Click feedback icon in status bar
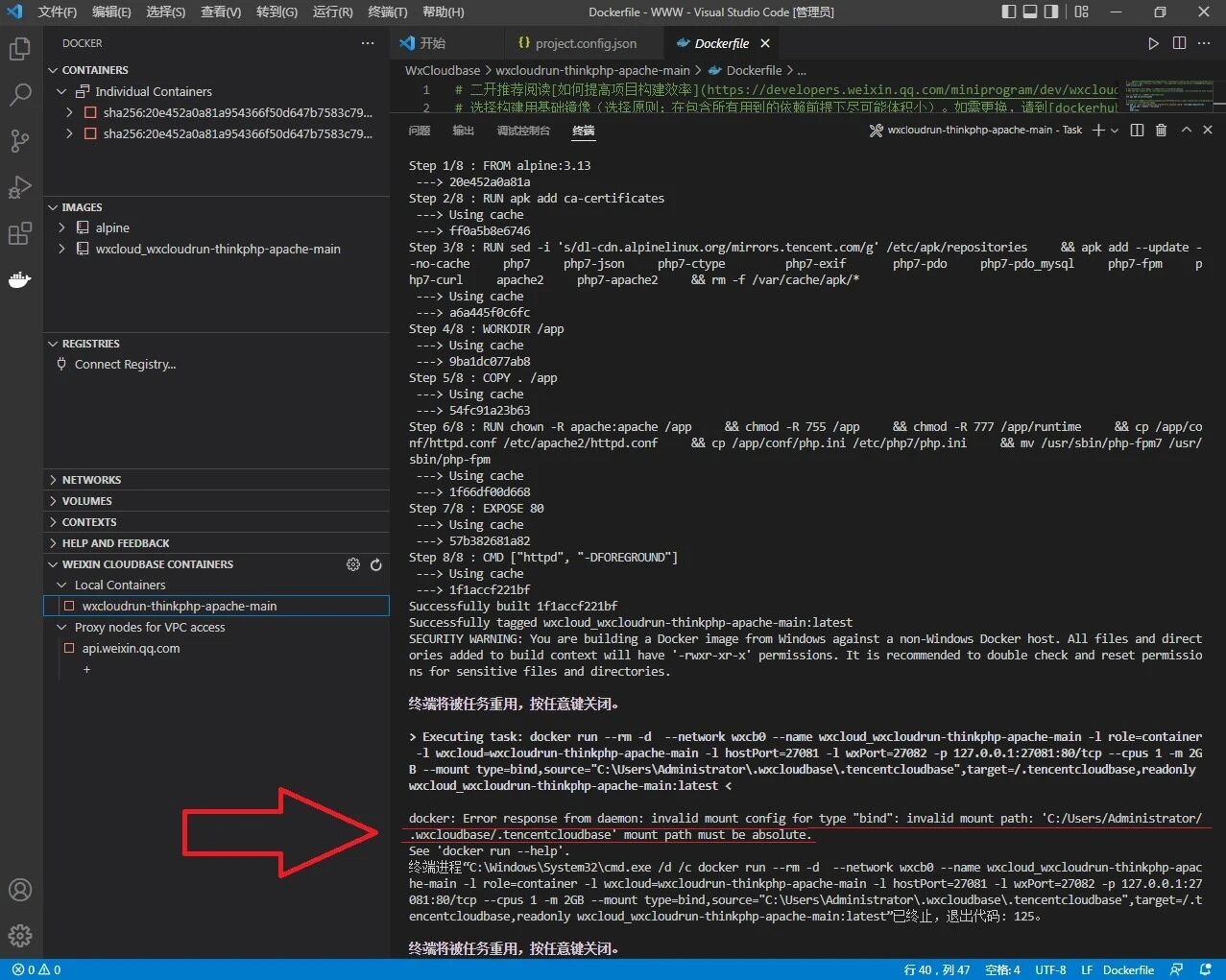 click(1177, 969)
